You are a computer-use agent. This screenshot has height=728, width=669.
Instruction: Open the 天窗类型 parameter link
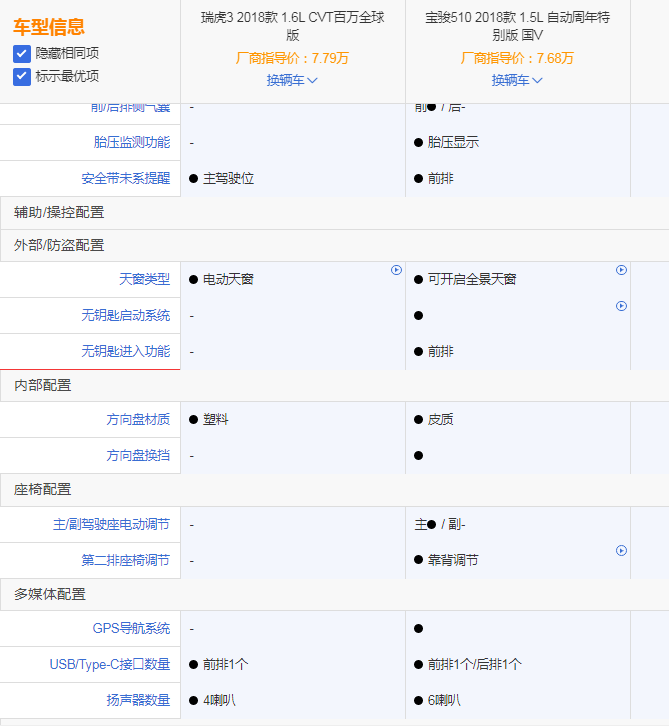pyautogui.click(x=144, y=279)
